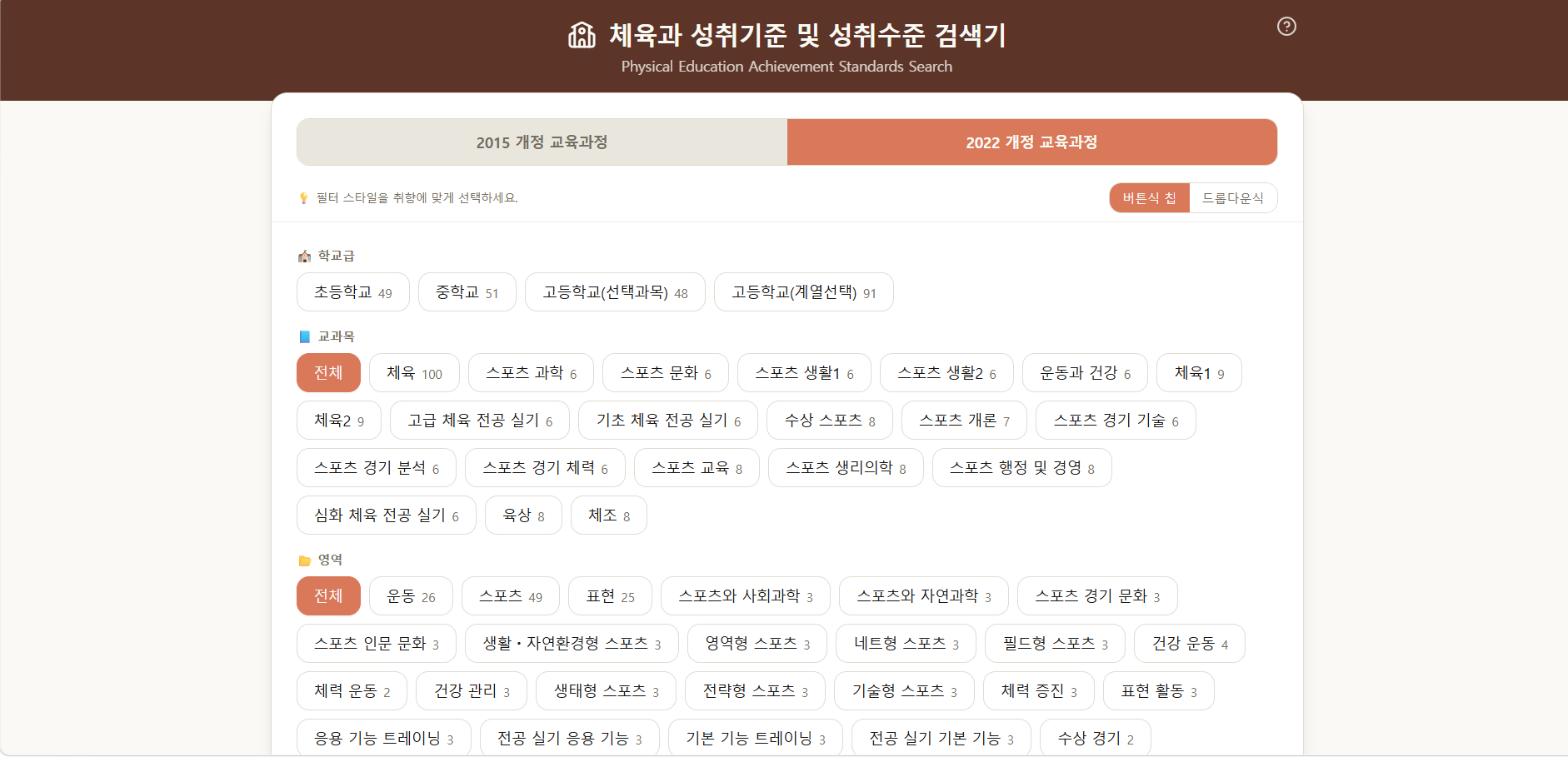
Task: Select the 체육1 subject chip
Action: tap(1200, 373)
